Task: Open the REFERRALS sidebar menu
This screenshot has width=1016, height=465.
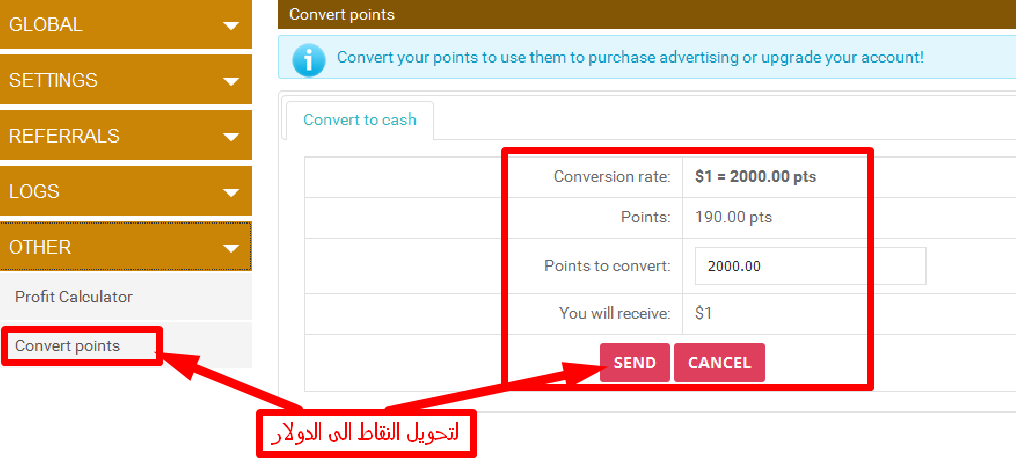Action: (x=126, y=135)
